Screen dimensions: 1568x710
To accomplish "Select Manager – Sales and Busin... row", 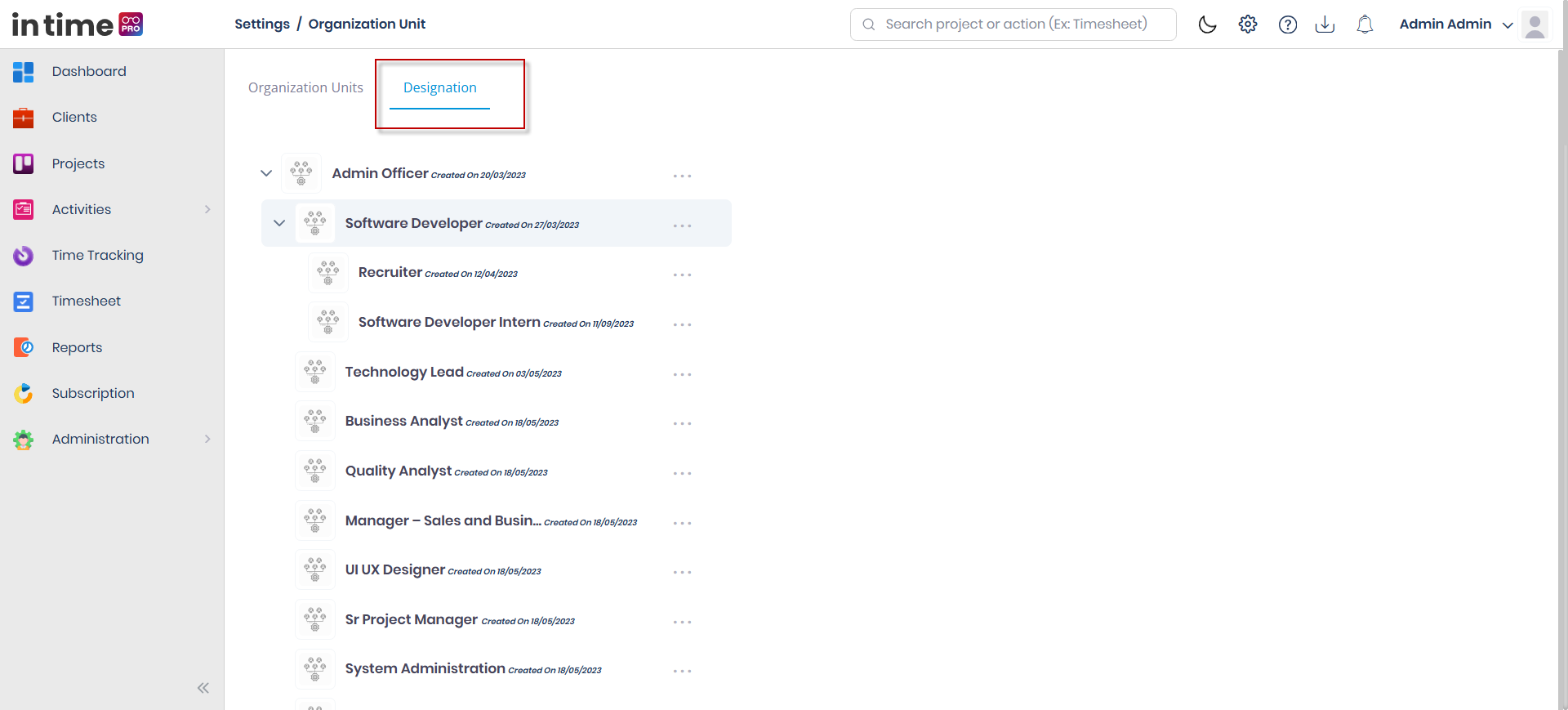I will [497, 520].
